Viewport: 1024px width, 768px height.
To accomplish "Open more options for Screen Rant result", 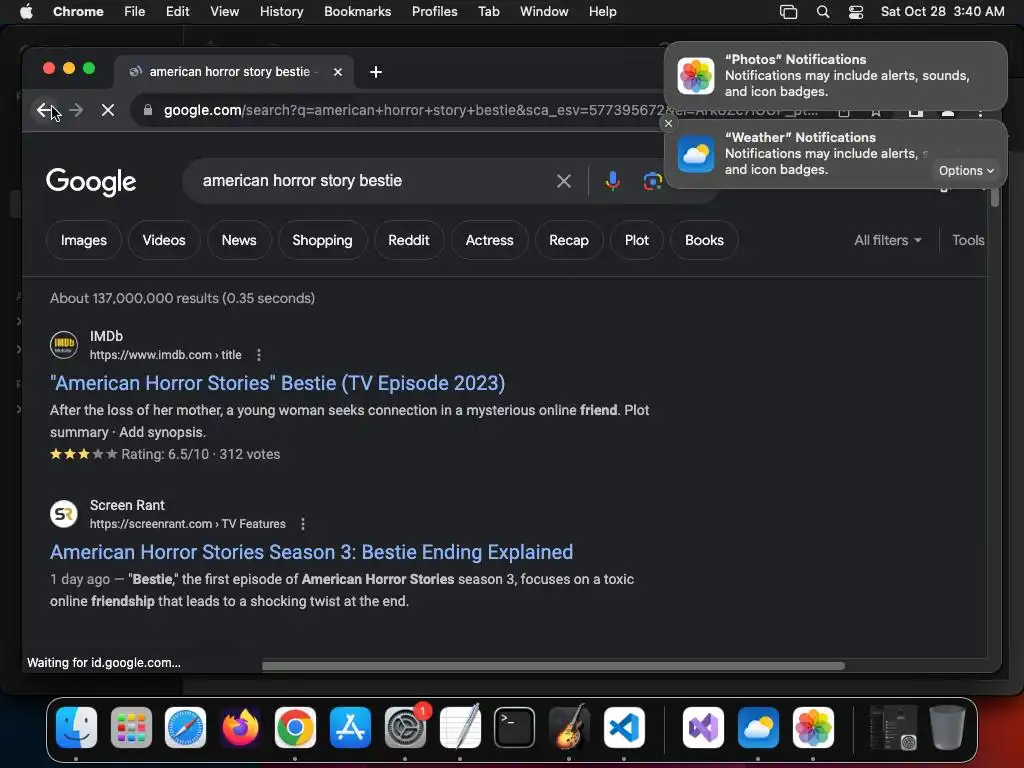I will [x=302, y=524].
